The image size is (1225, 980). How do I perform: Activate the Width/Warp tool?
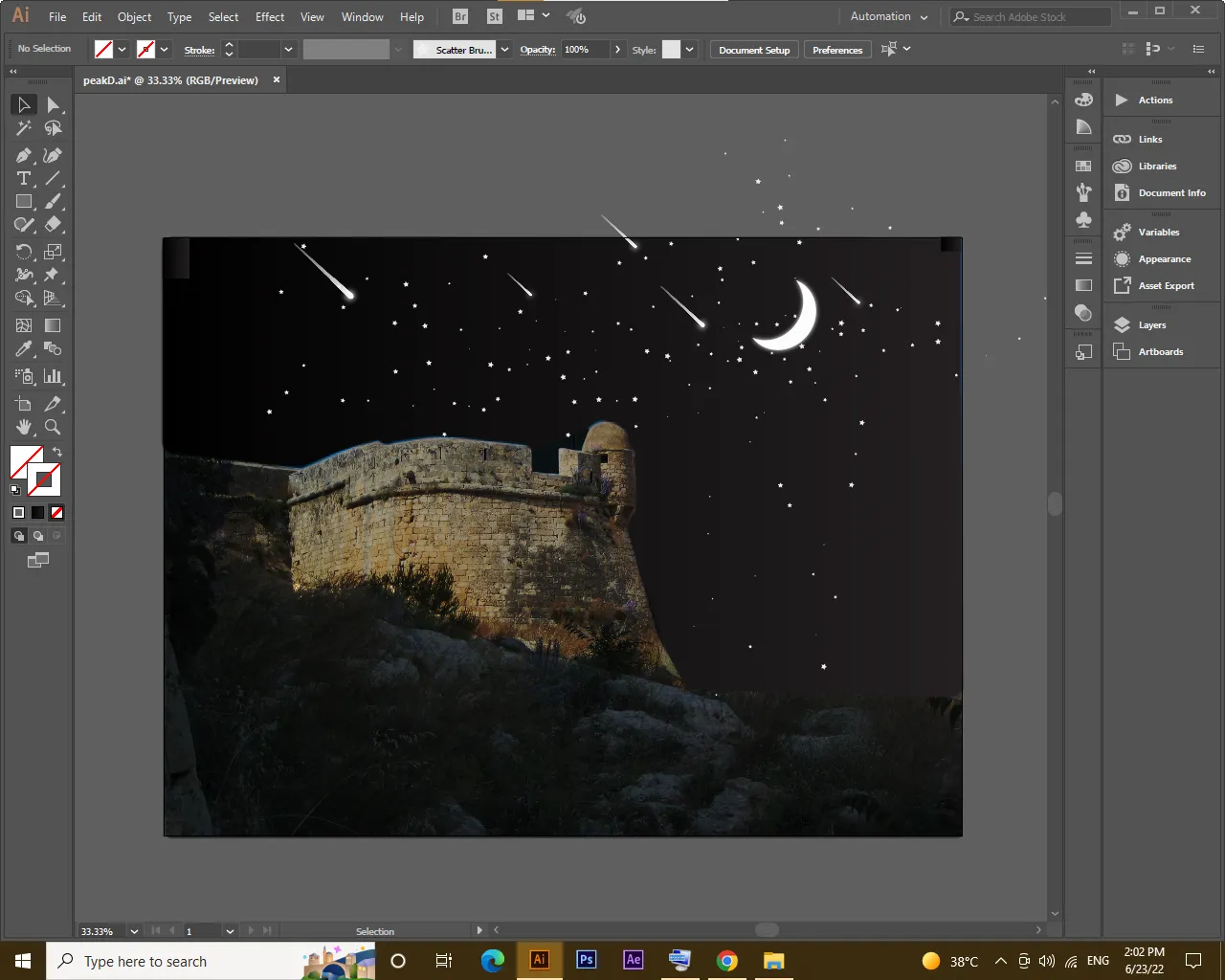[24, 275]
